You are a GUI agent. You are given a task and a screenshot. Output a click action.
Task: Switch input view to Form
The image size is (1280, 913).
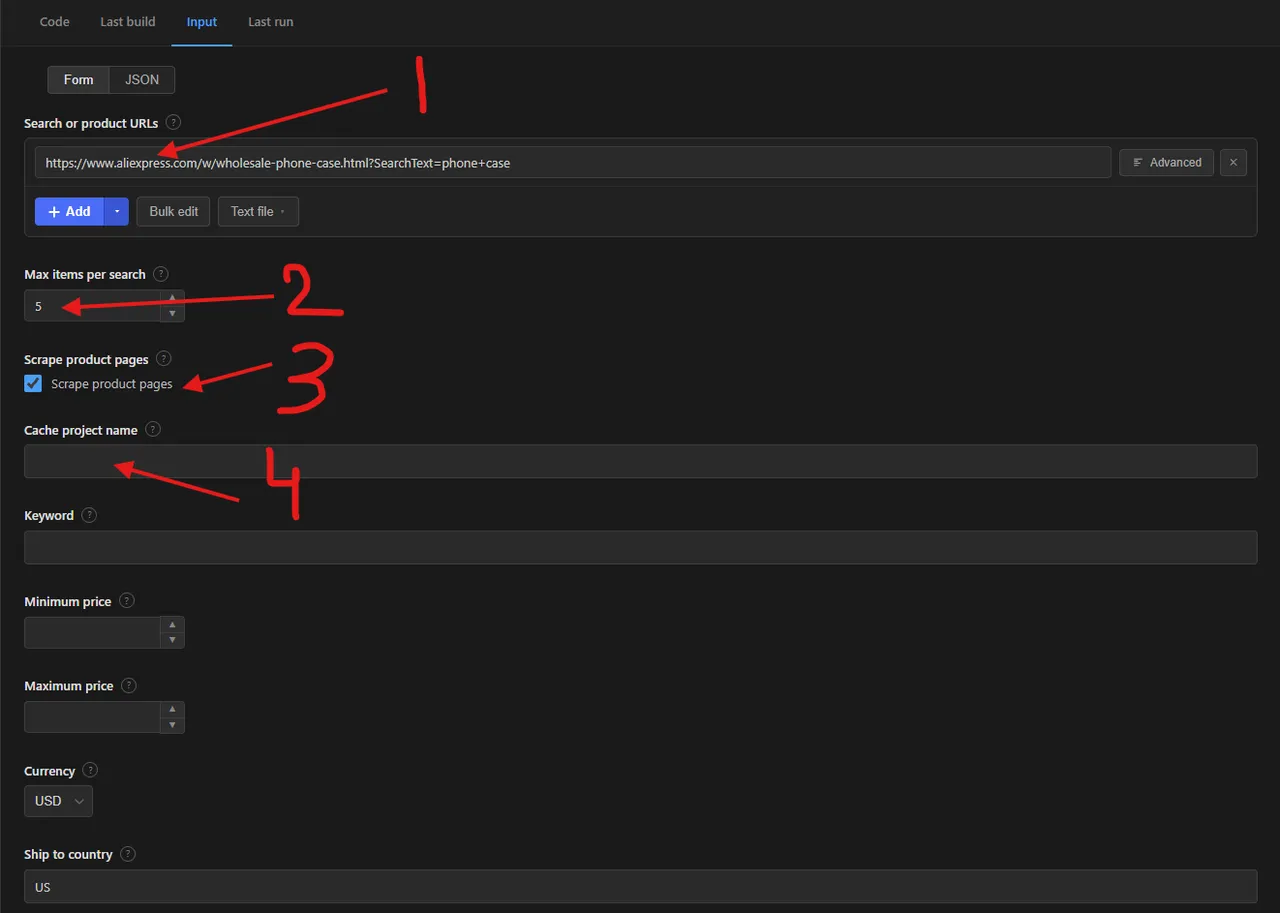tap(79, 80)
